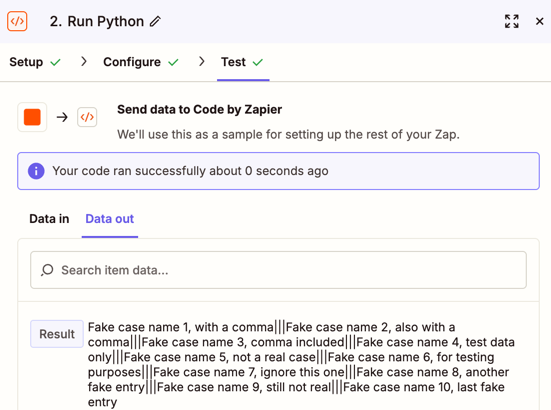This screenshot has width=551, height=410.
Task: Click the orange square trigger app icon
Action: pos(32,117)
